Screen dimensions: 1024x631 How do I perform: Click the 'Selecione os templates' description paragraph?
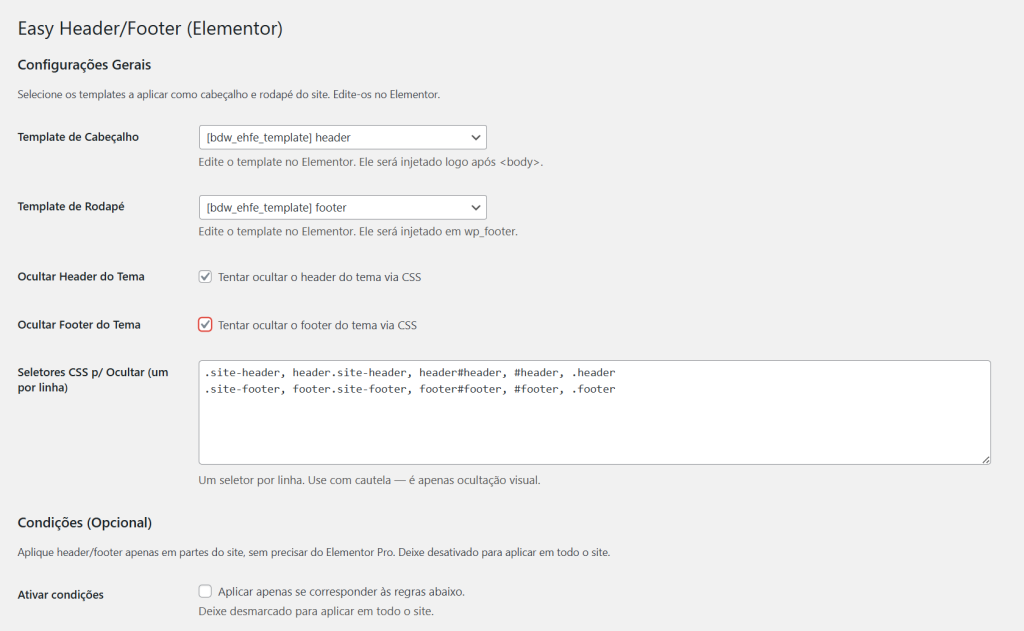tap(229, 95)
